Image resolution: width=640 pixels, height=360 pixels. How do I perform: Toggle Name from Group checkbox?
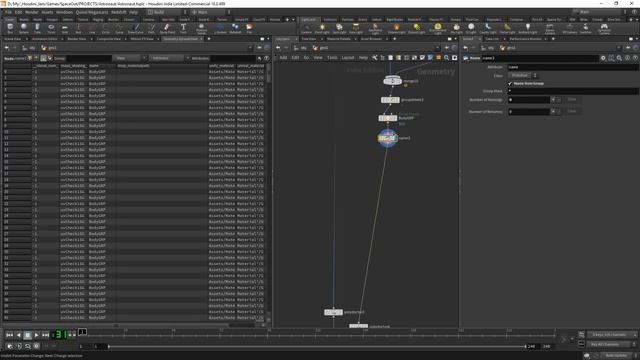(x=510, y=83)
